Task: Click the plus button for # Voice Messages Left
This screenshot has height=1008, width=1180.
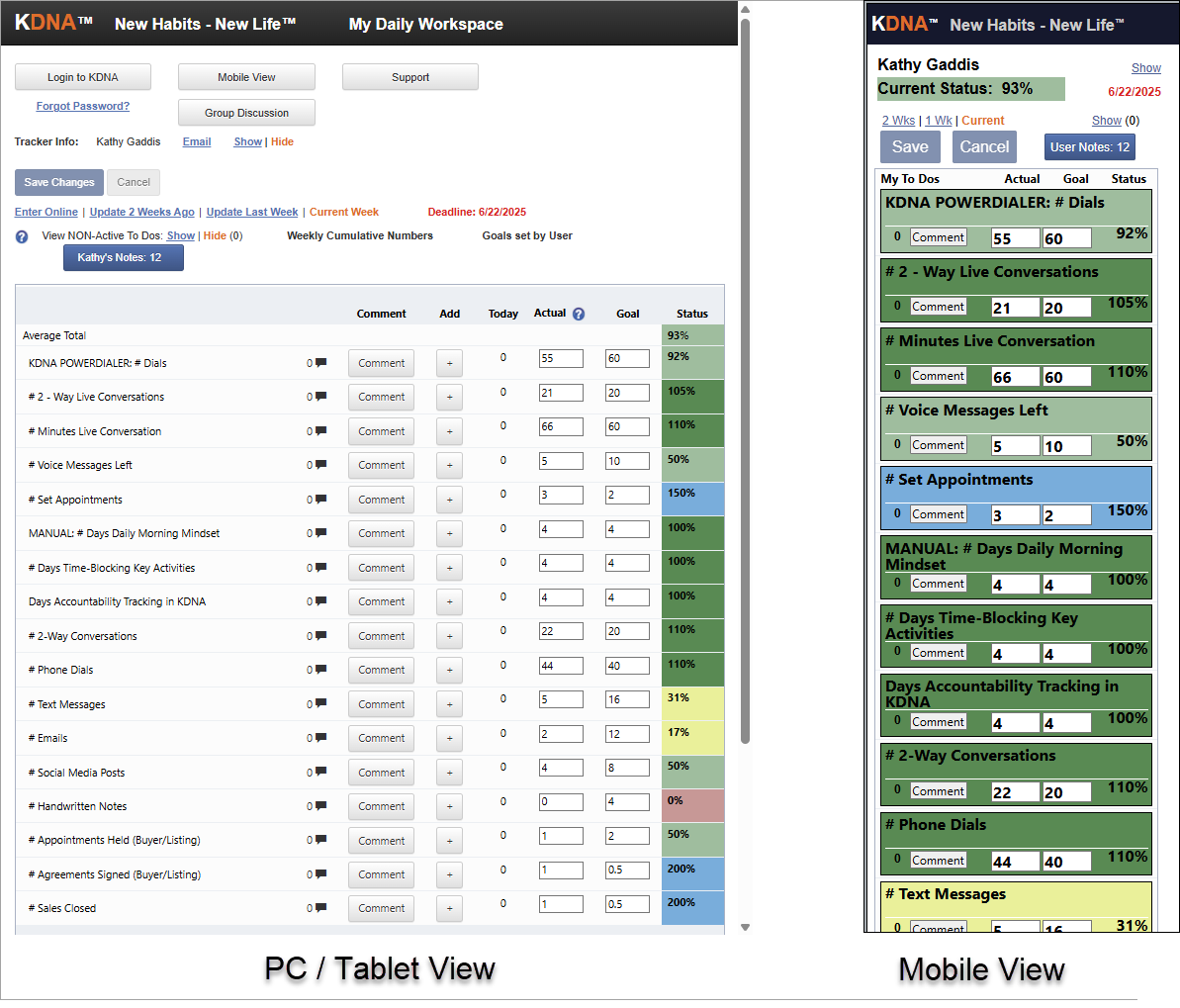Action: [449, 465]
